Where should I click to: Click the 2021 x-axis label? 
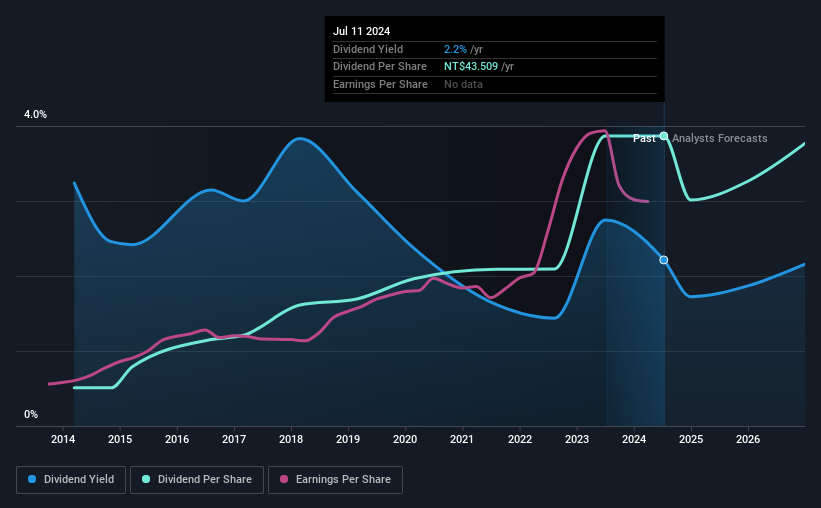click(x=462, y=439)
